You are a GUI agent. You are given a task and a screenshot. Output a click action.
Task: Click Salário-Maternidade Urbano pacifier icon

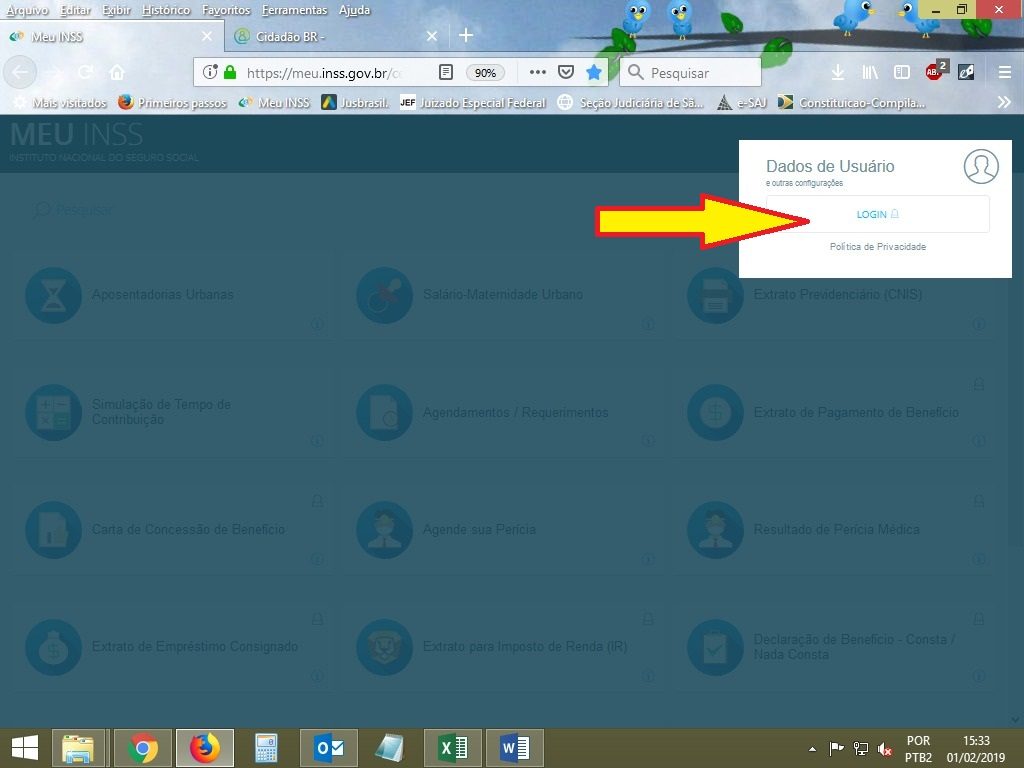tap(384, 295)
